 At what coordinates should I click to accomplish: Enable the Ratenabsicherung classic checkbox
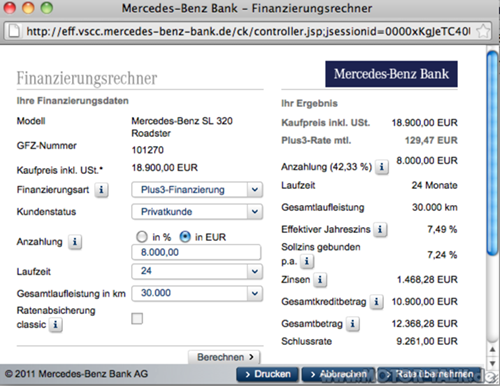[137, 319]
